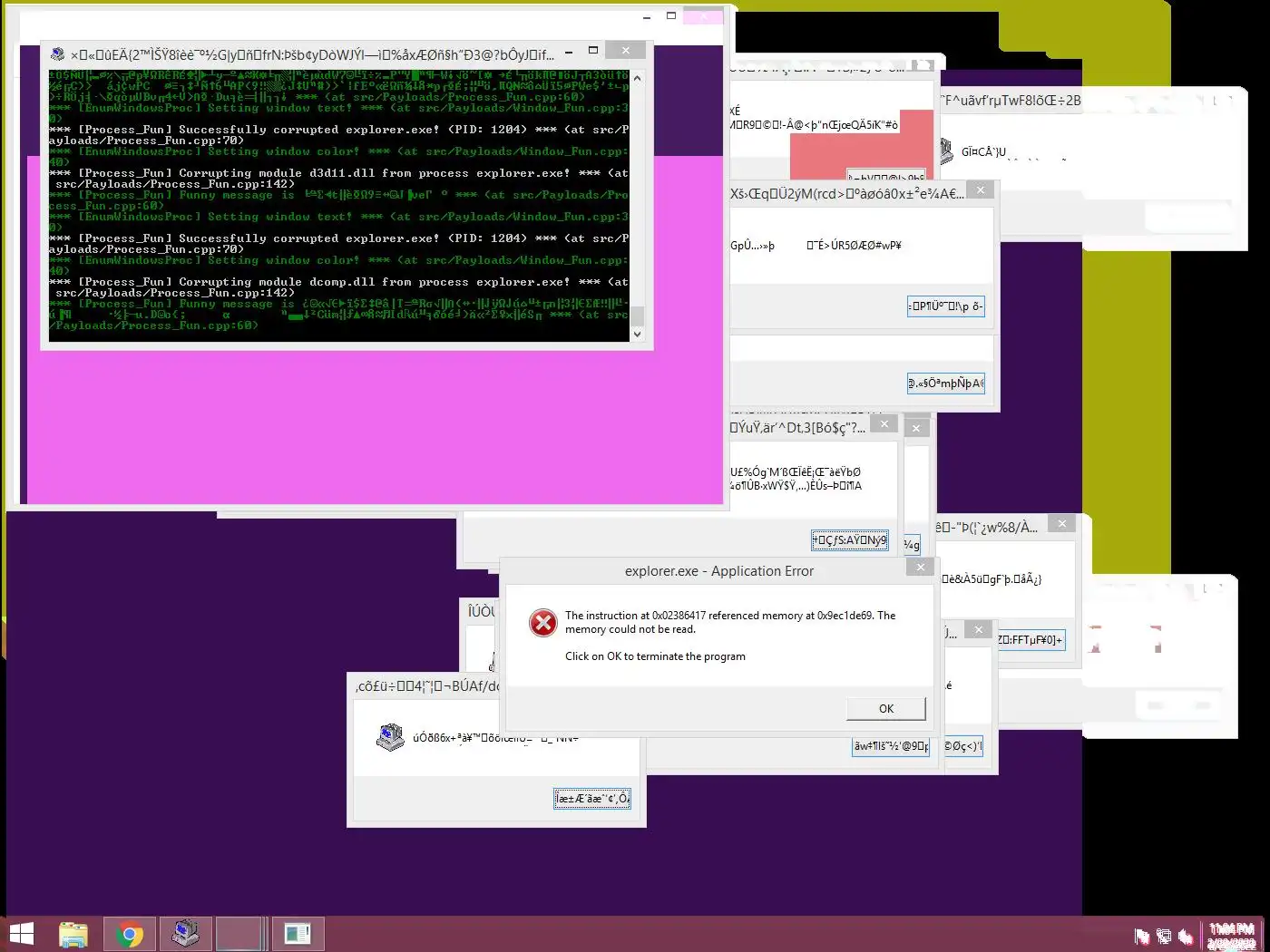Click the red error icon in the explorer.exe dialog
The width and height of the screenshot is (1270, 952).
point(543,622)
